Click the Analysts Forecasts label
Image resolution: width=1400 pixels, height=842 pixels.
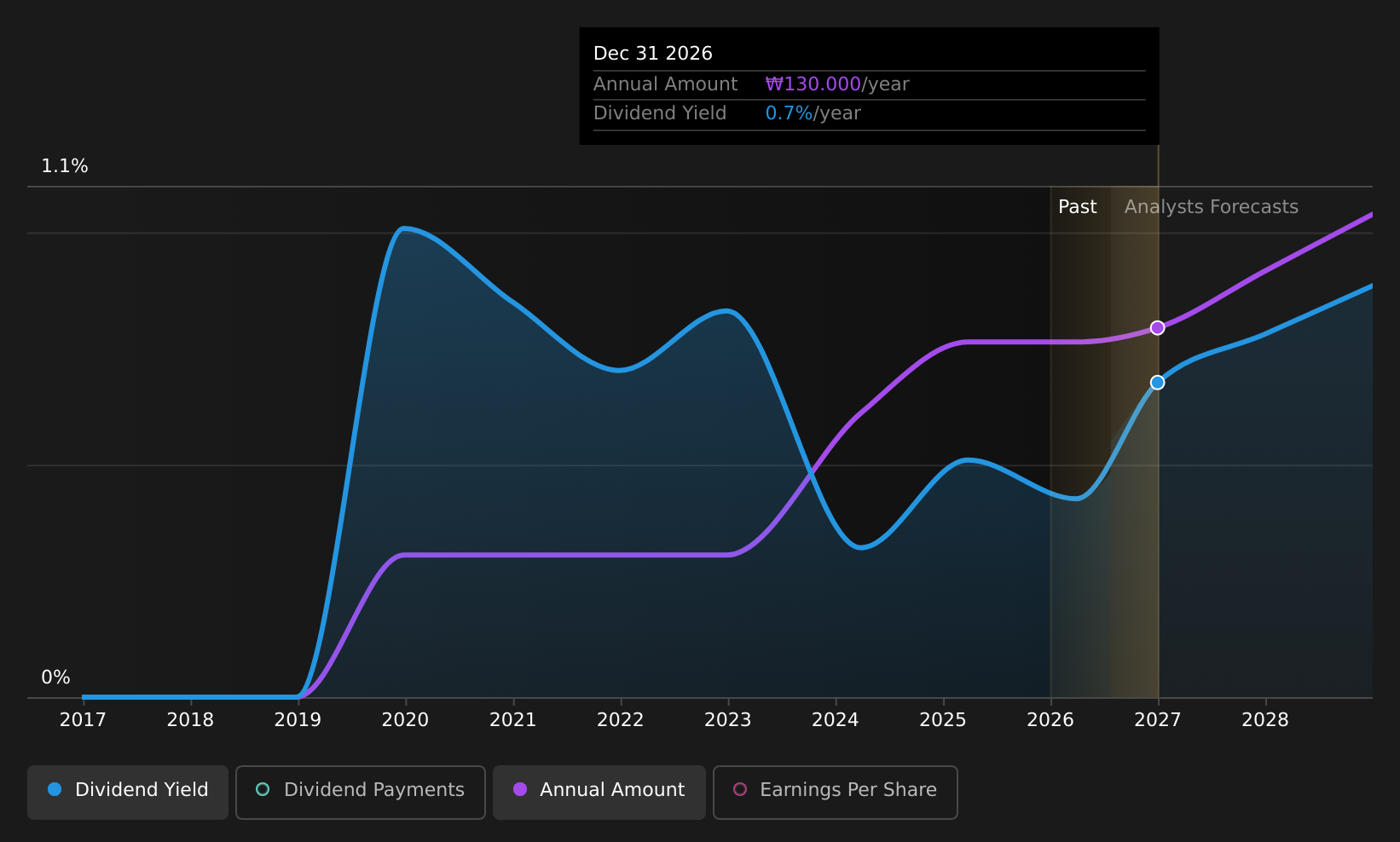1212,207
